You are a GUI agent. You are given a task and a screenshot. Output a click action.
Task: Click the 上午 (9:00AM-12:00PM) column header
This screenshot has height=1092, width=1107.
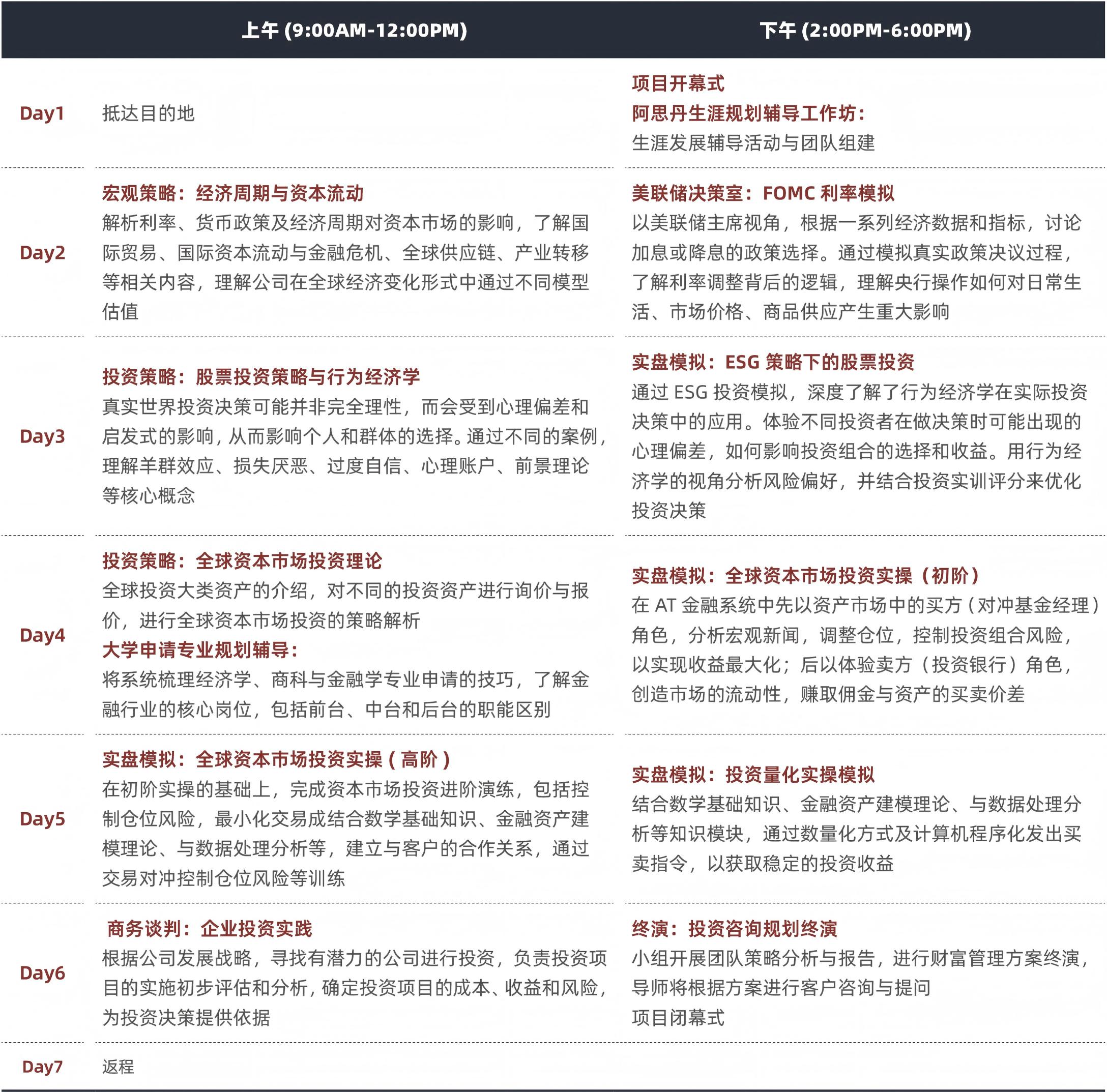354,31
